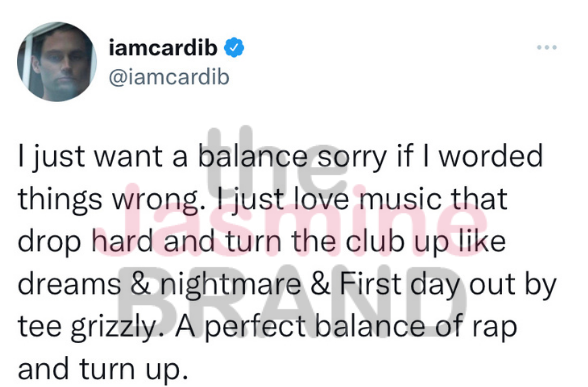
Task: Click the final line 'and turn up.'
Action: (x=102, y=369)
